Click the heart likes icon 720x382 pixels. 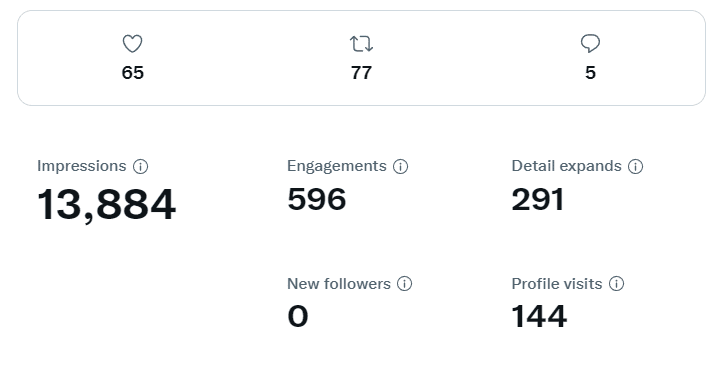click(x=132, y=44)
